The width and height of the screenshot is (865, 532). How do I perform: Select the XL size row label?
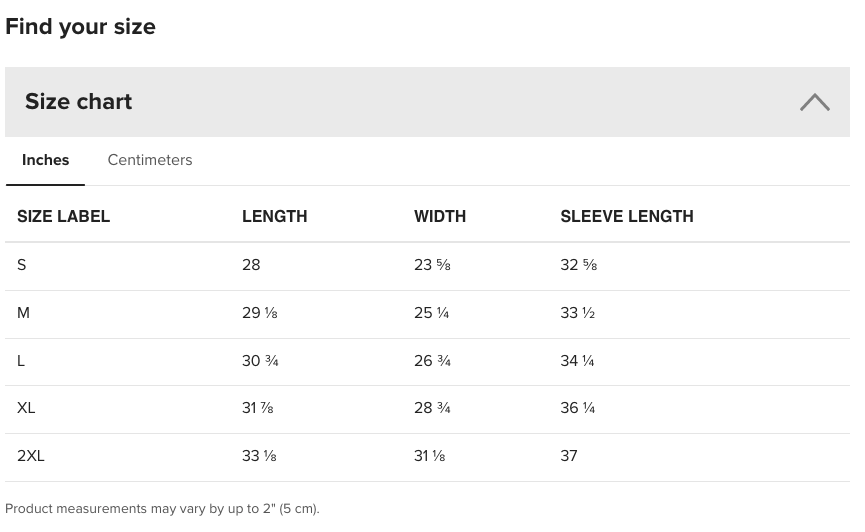(26, 408)
